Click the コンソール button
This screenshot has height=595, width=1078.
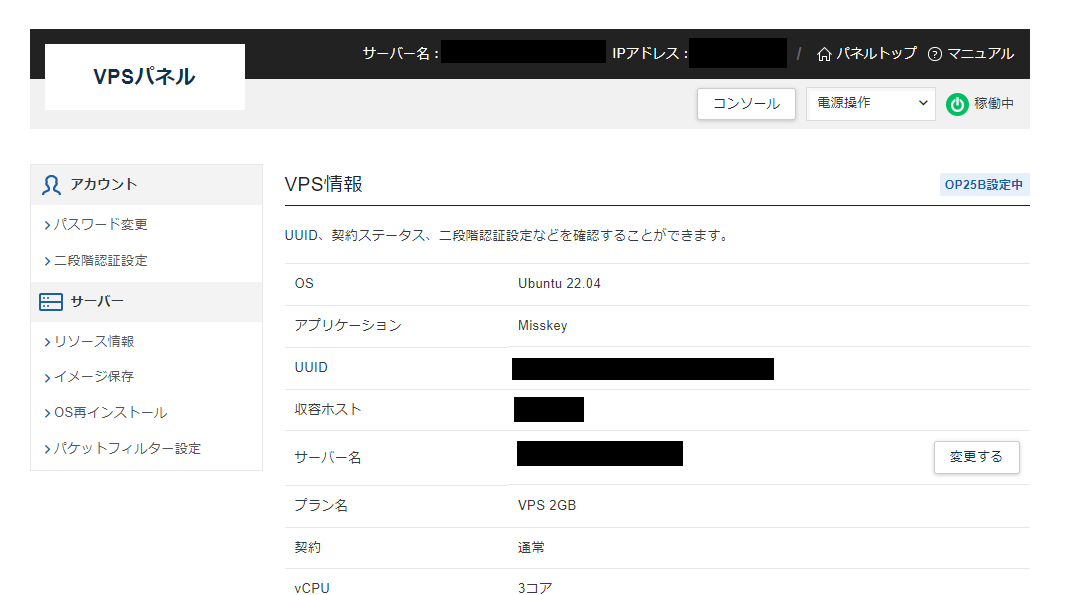746,104
